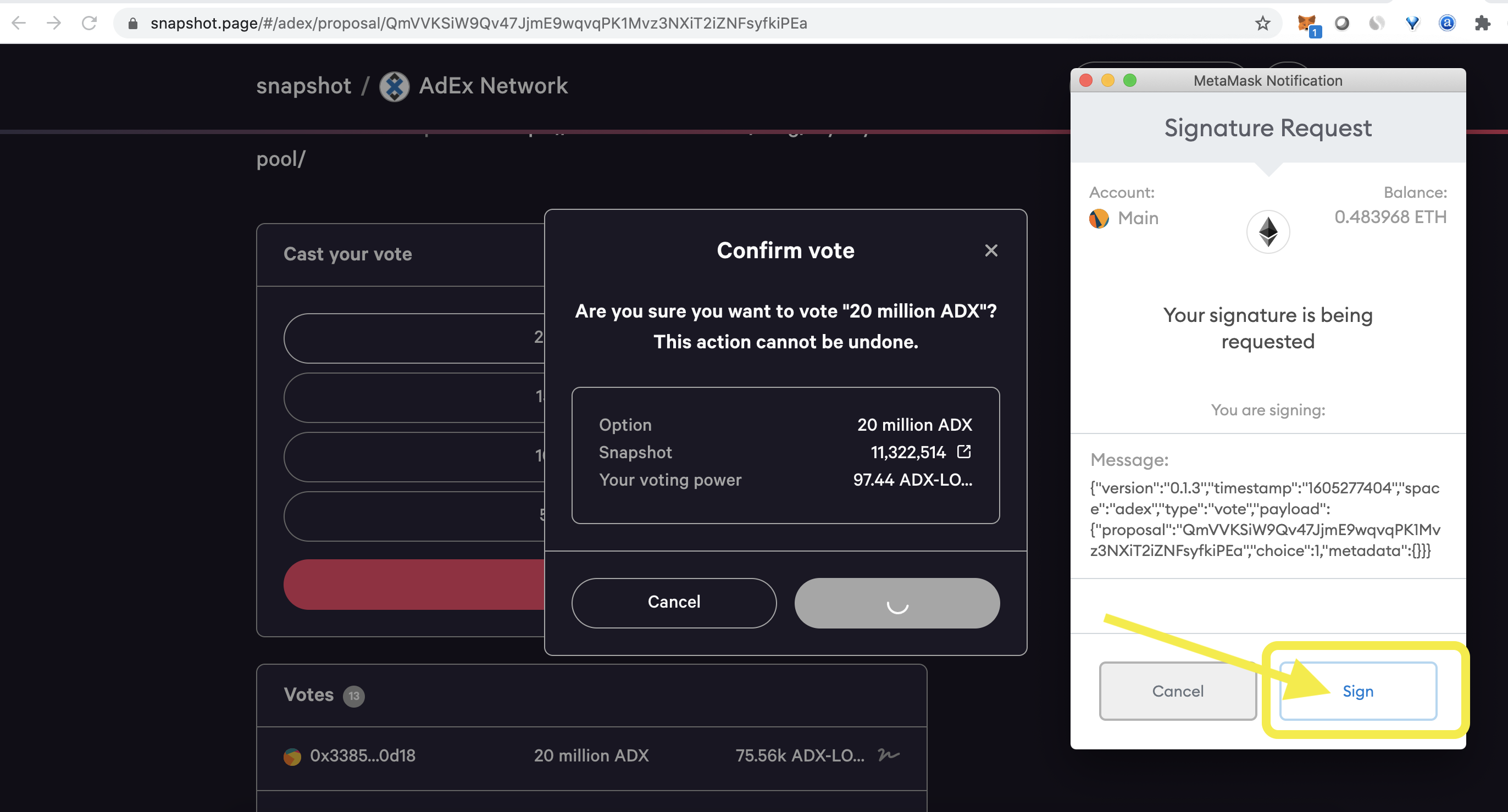This screenshot has width=1508, height=812.
Task: Close the MetaMask Notification window
Action: pyautogui.click(x=1085, y=80)
